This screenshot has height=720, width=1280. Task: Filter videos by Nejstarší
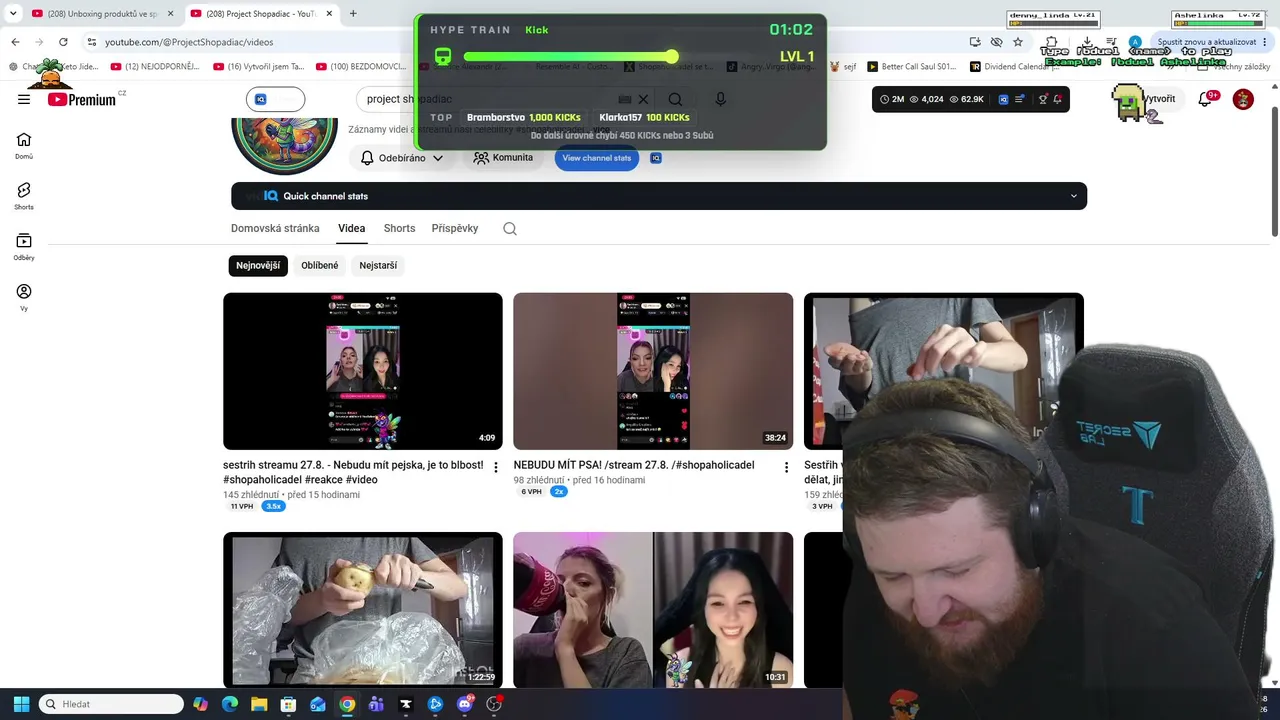(378, 265)
